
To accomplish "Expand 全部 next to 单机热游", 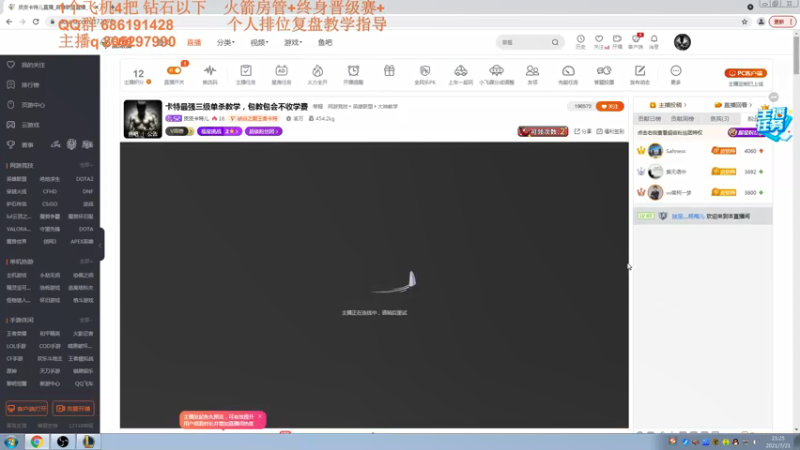I will pos(86,262).
